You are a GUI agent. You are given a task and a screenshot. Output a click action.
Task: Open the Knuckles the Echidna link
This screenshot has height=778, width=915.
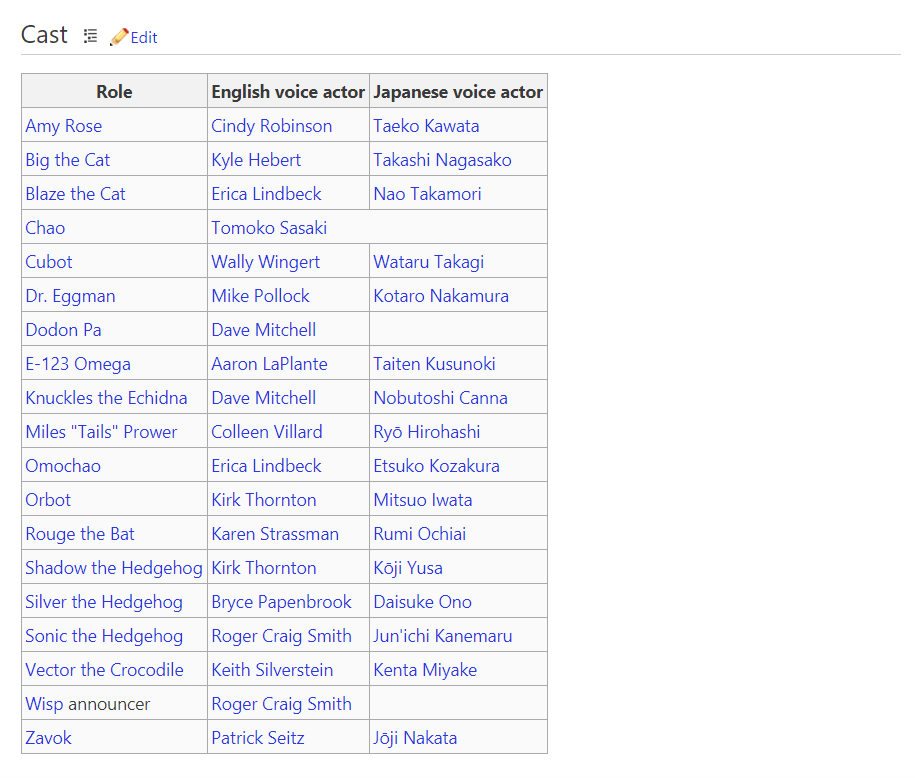[x=106, y=398]
